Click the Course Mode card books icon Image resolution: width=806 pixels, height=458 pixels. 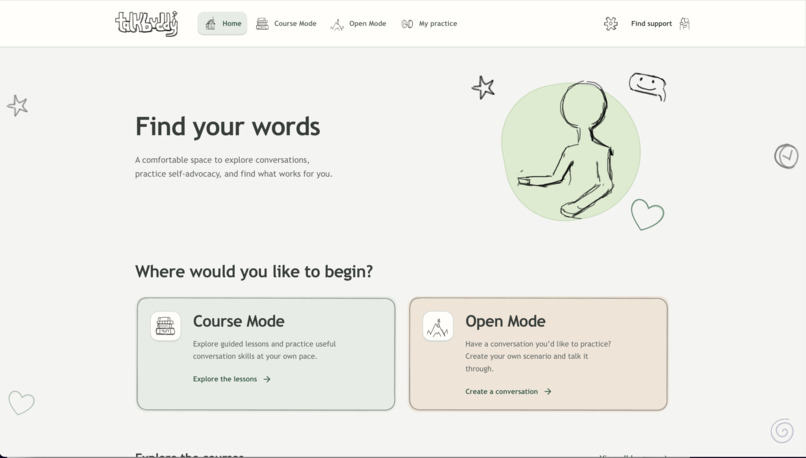(x=166, y=326)
